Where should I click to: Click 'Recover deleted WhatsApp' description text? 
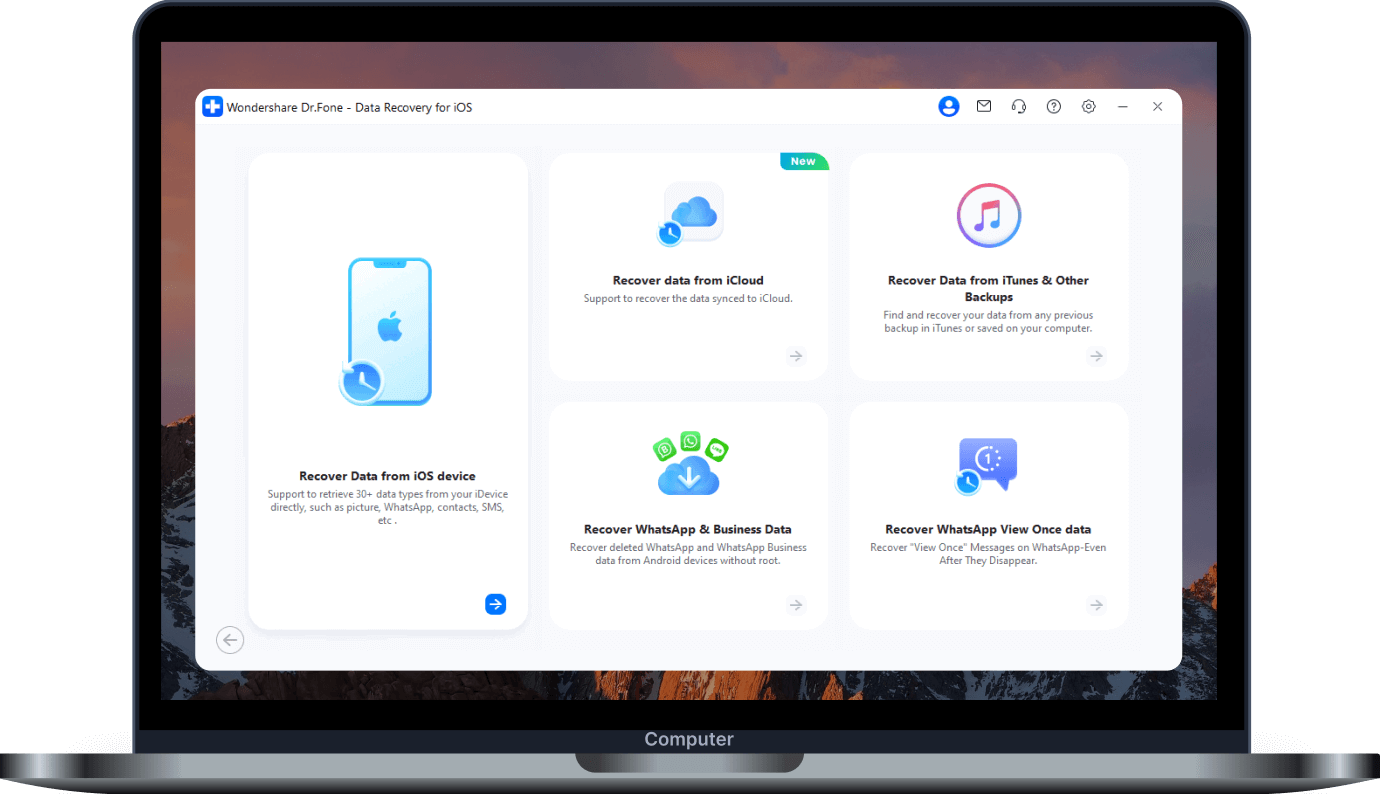[688, 554]
